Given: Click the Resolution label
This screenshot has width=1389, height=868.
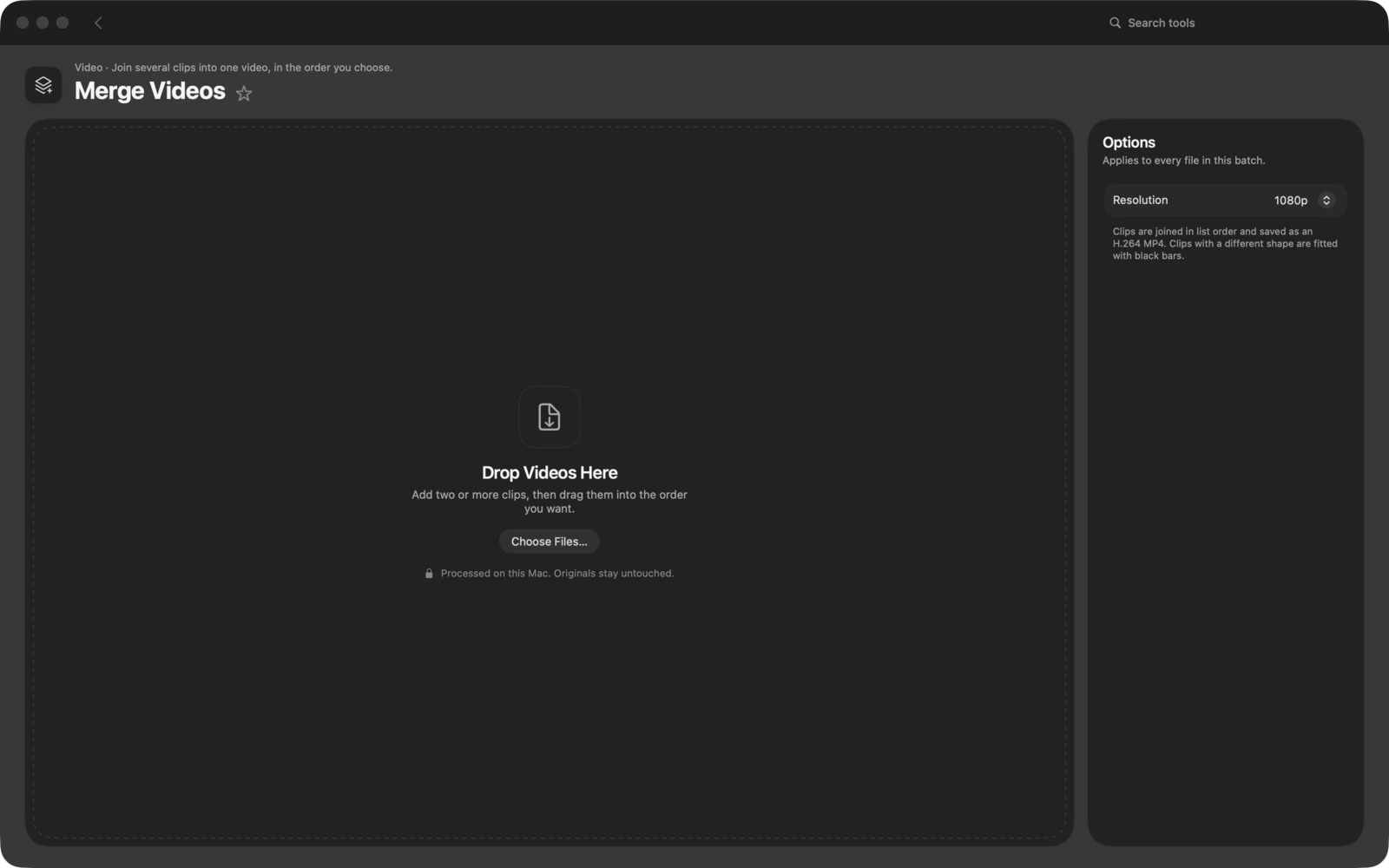Looking at the screenshot, I should [1140, 201].
